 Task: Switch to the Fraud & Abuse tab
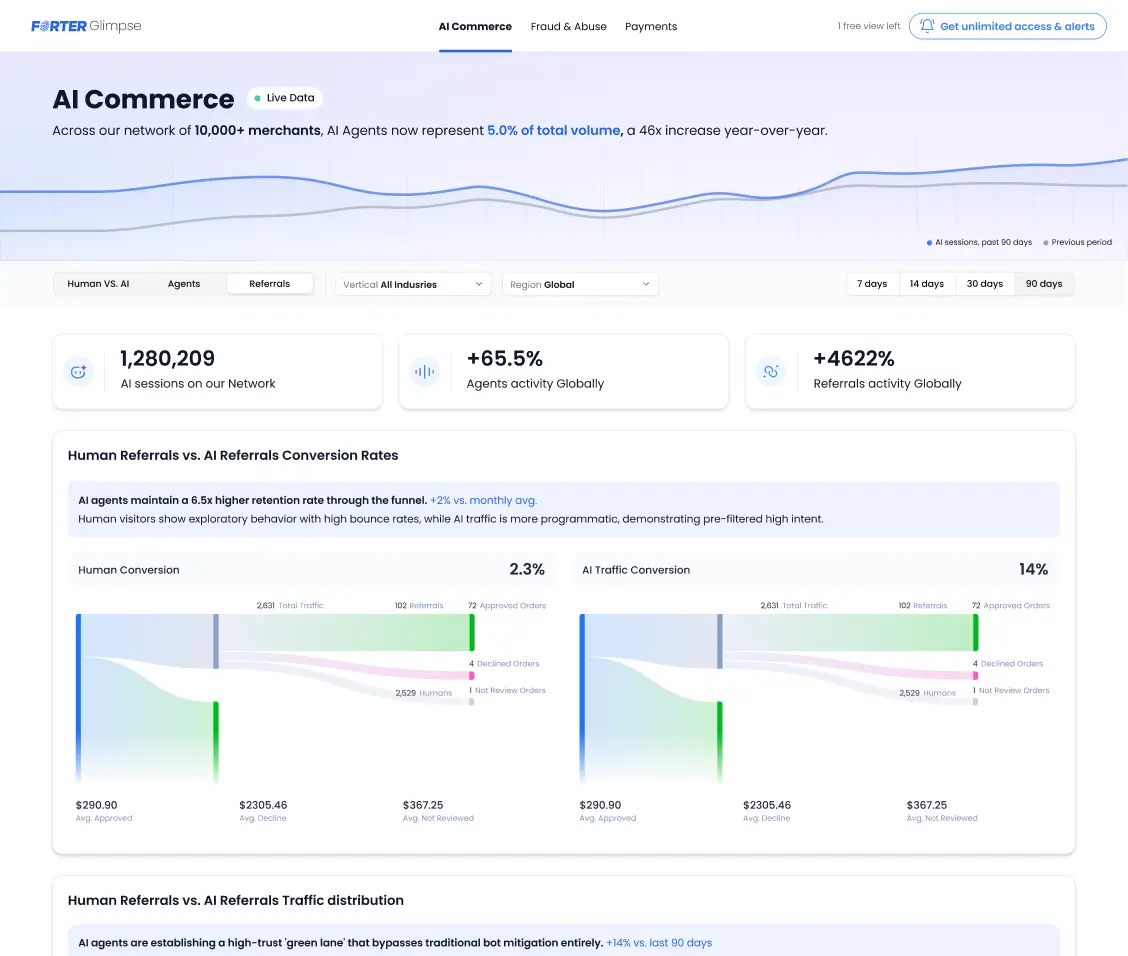(568, 26)
